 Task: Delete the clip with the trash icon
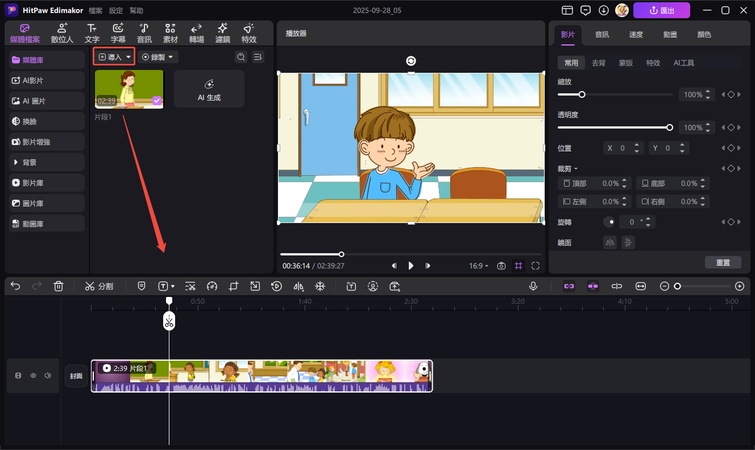(x=59, y=286)
